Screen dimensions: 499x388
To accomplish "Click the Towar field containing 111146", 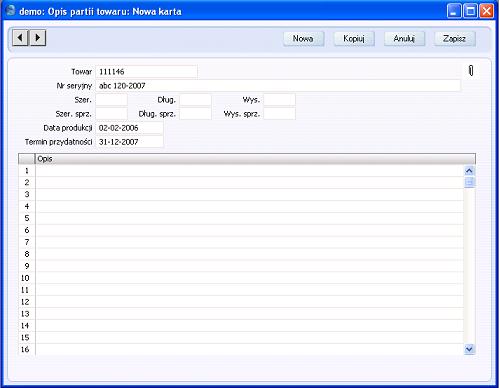I will pyautogui.click(x=146, y=72).
